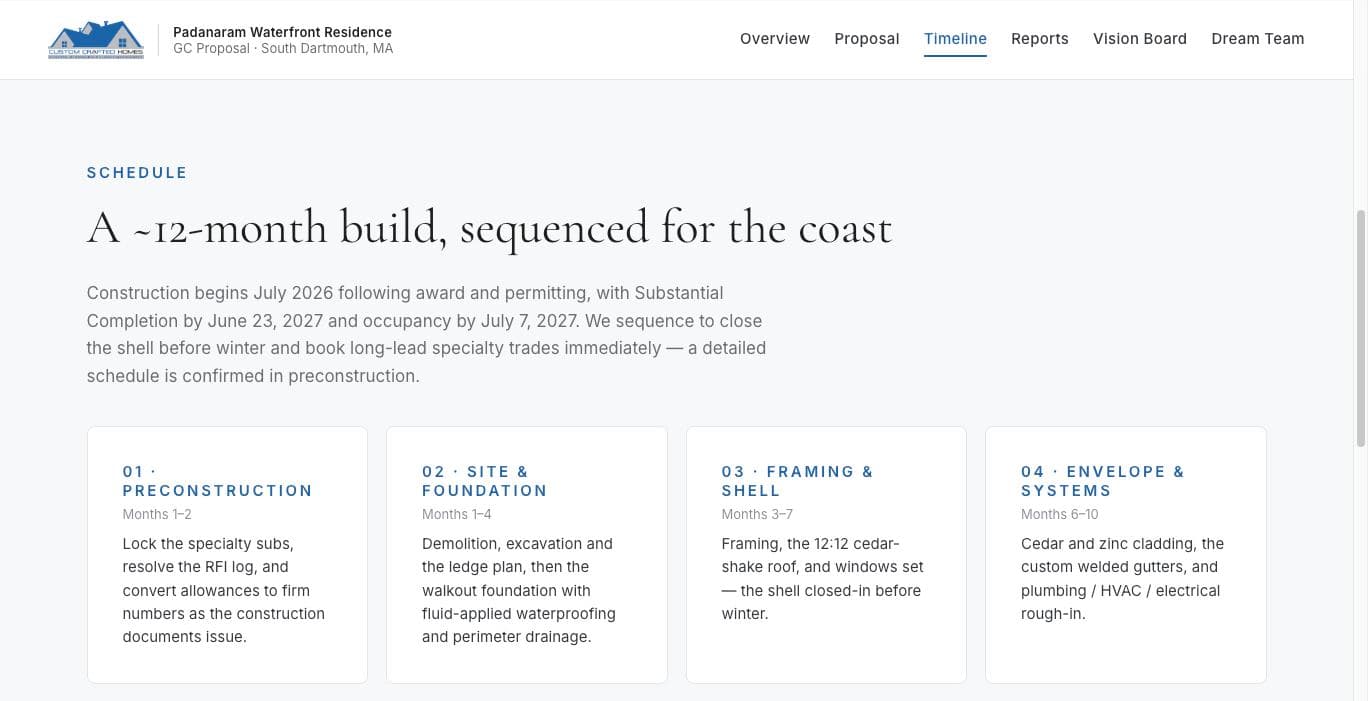Click the page's vertical scrollbar thumb

pyautogui.click(x=1360, y=328)
